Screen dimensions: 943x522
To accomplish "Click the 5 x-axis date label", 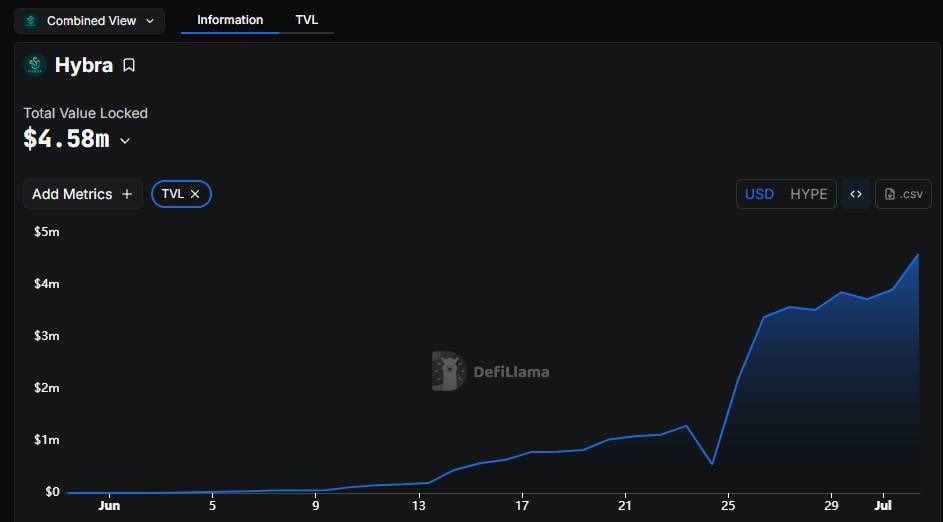I will (x=212, y=505).
